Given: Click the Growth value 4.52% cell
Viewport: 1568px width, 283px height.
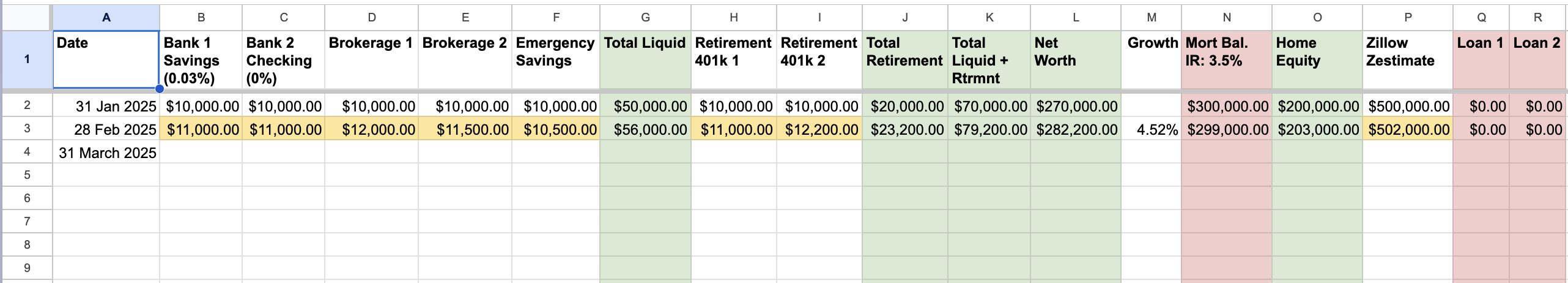Looking at the screenshot, I should (1151, 129).
